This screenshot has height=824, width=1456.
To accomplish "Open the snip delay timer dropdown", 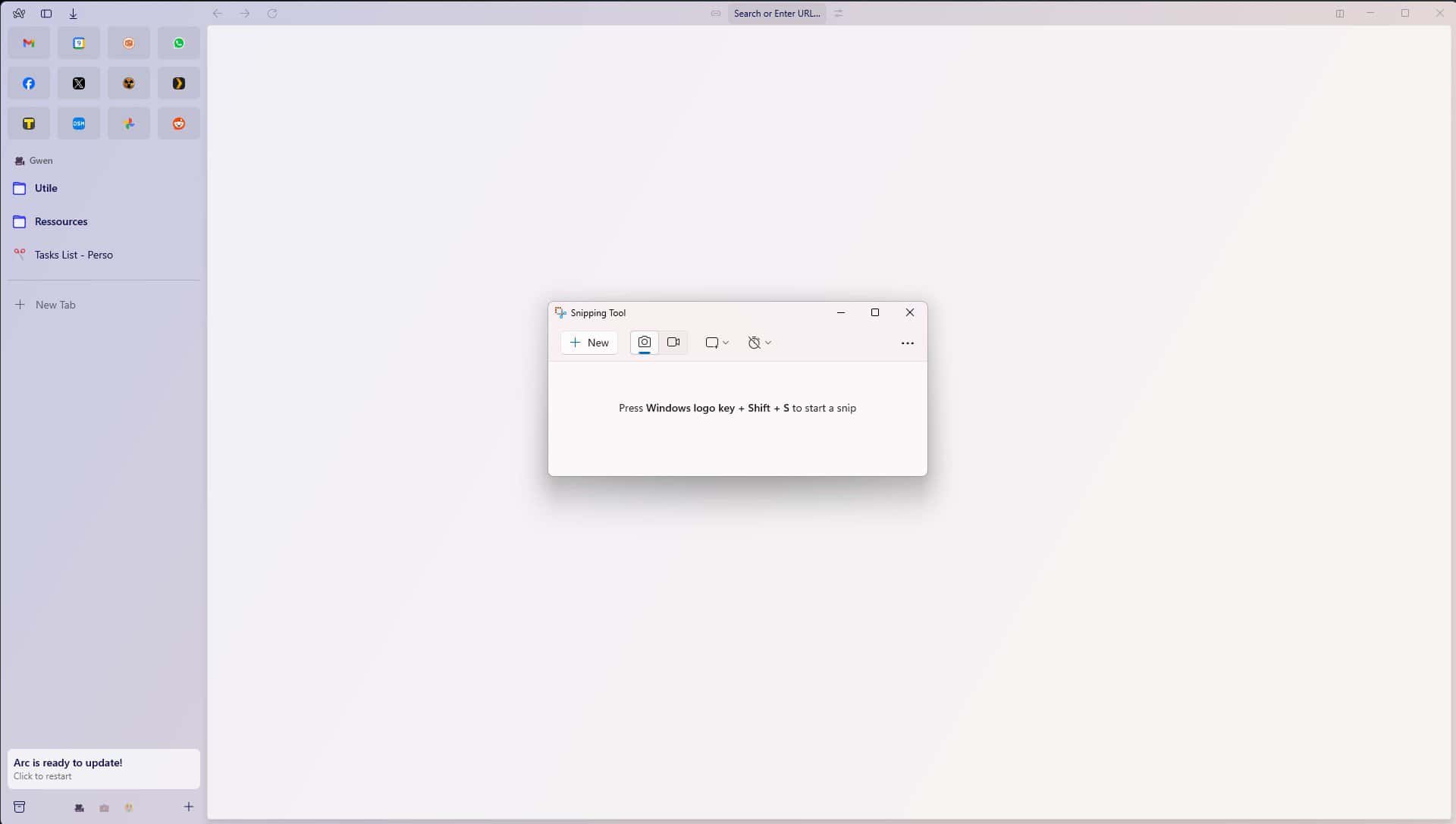I will coord(759,343).
